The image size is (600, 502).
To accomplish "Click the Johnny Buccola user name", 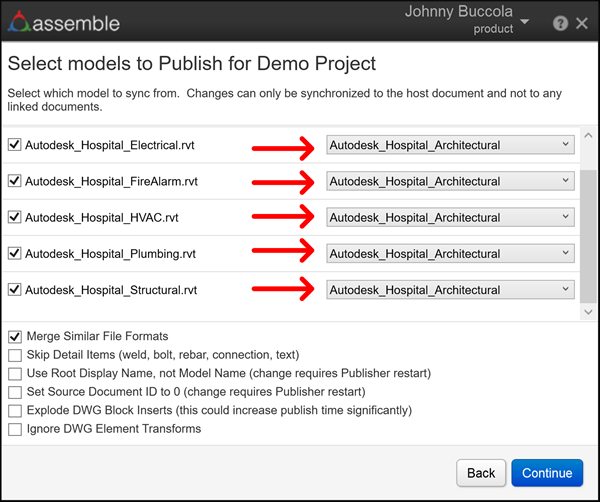I will tap(458, 11).
